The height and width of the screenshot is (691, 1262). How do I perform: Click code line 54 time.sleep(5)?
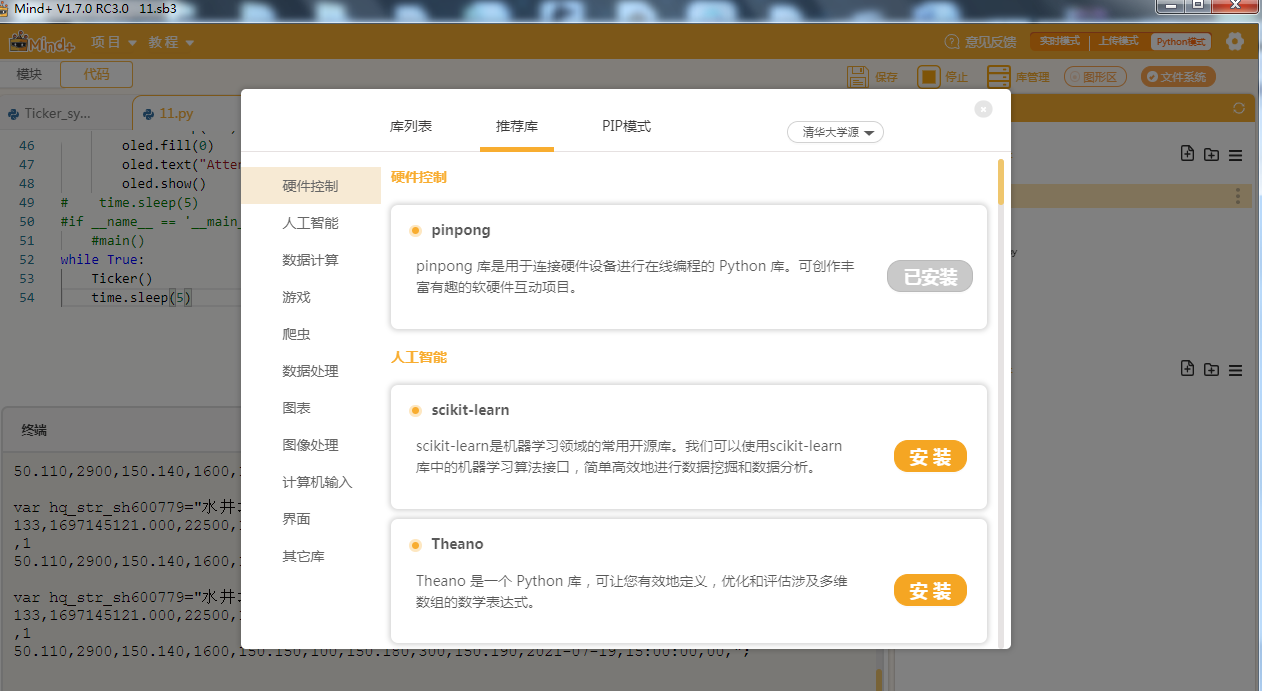click(140, 298)
